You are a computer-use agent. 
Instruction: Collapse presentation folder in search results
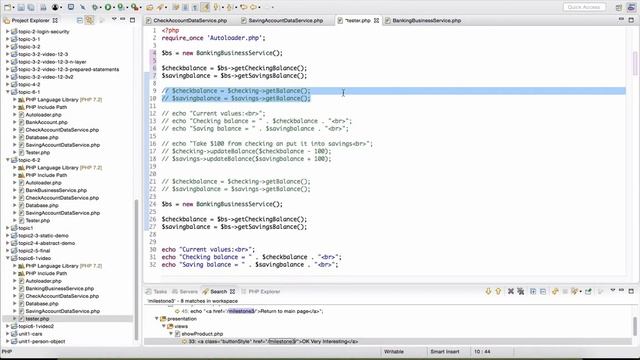(156, 318)
